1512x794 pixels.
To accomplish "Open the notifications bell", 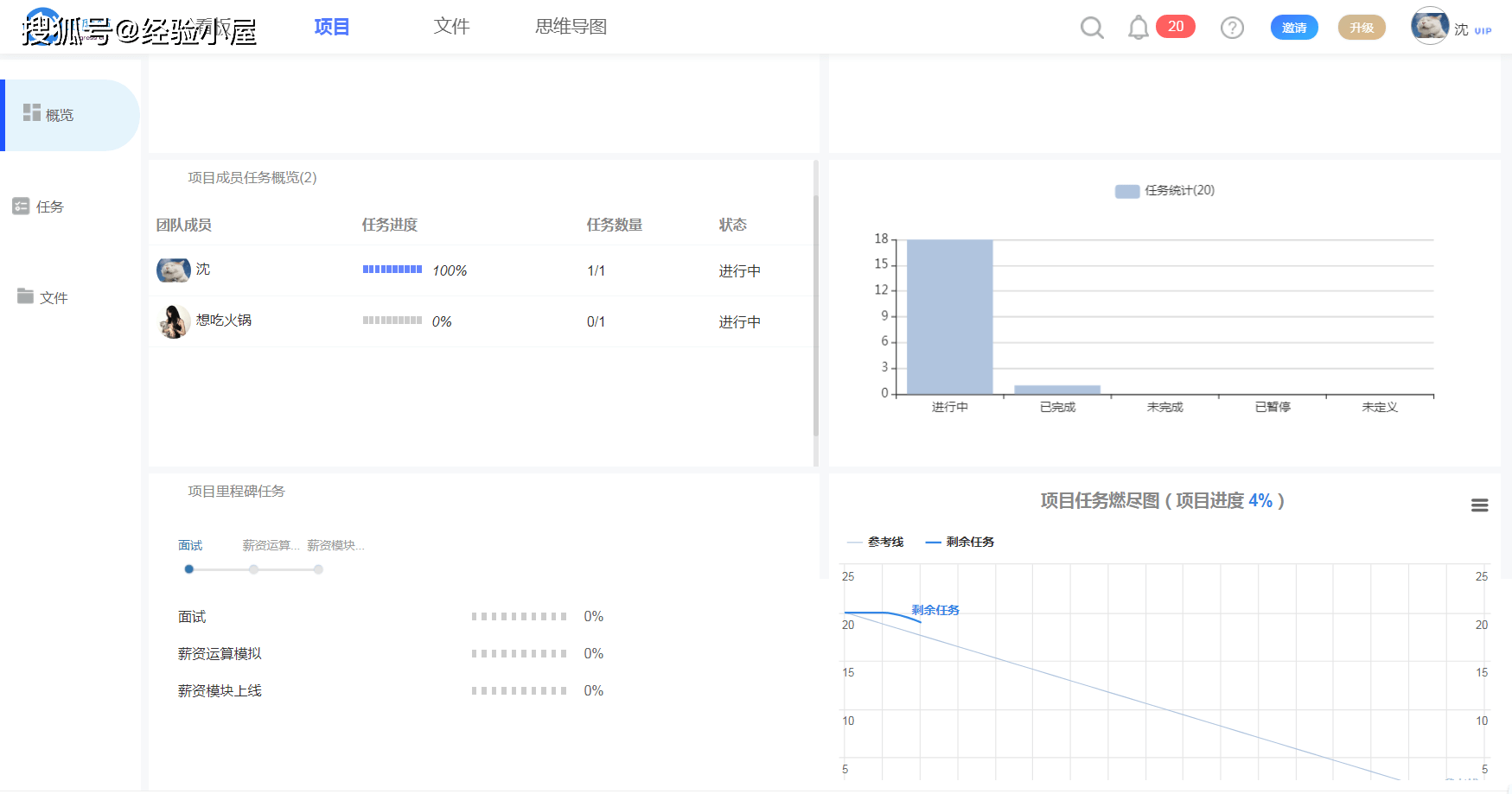I will (x=1139, y=28).
